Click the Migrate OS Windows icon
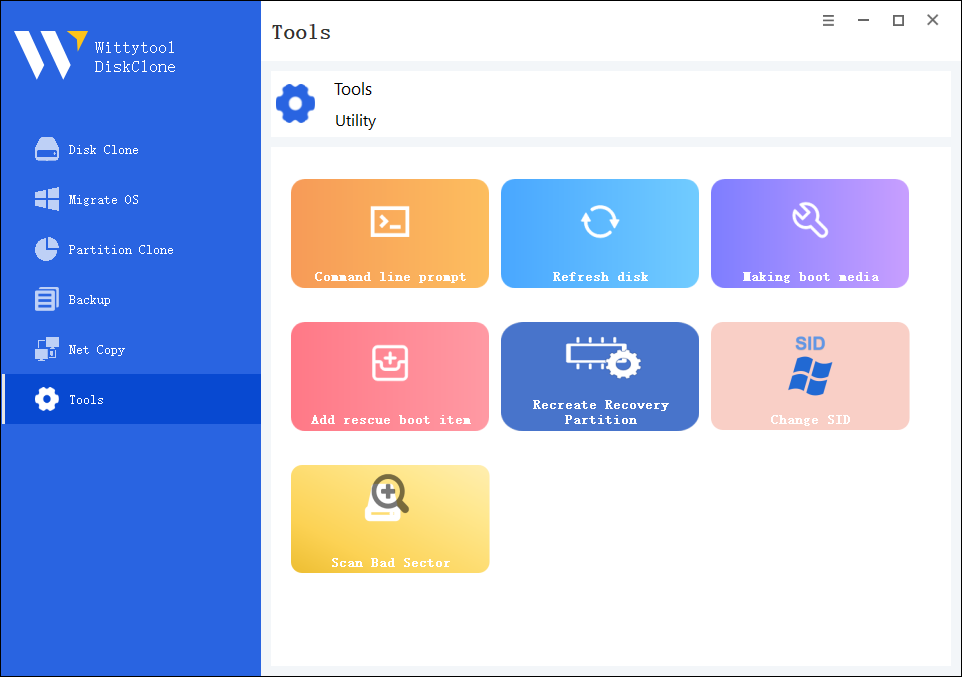Image resolution: width=962 pixels, height=677 pixels. coord(47,200)
